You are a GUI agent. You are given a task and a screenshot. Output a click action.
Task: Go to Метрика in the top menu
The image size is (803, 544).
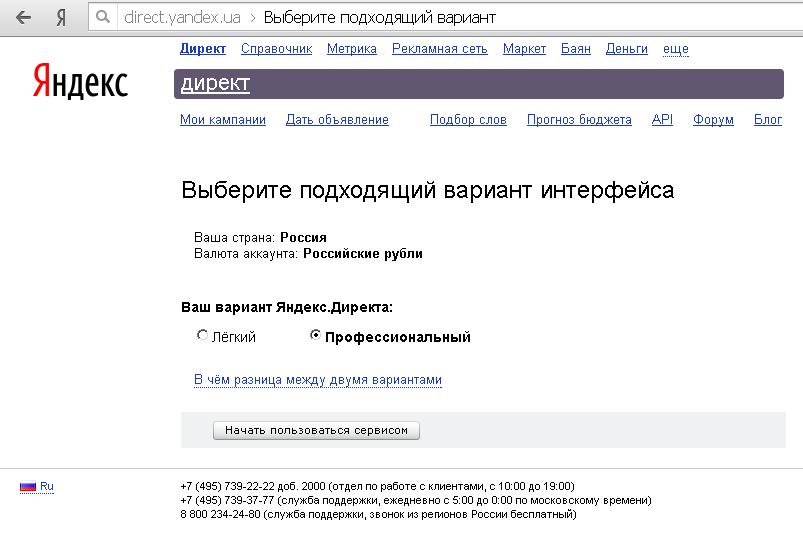[352, 49]
